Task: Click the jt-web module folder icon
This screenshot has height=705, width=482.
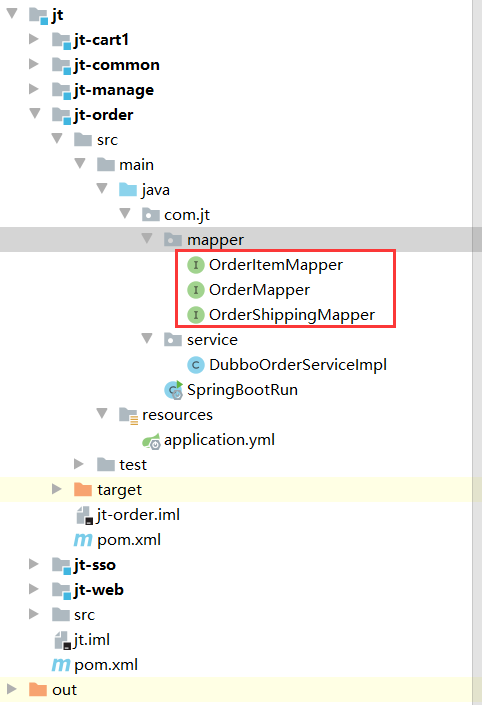Action: [61, 590]
